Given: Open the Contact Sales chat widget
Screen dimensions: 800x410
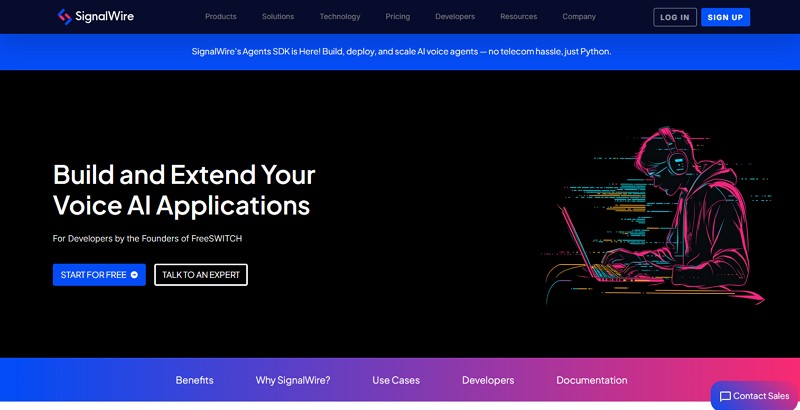Looking at the screenshot, I should (x=755, y=396).
